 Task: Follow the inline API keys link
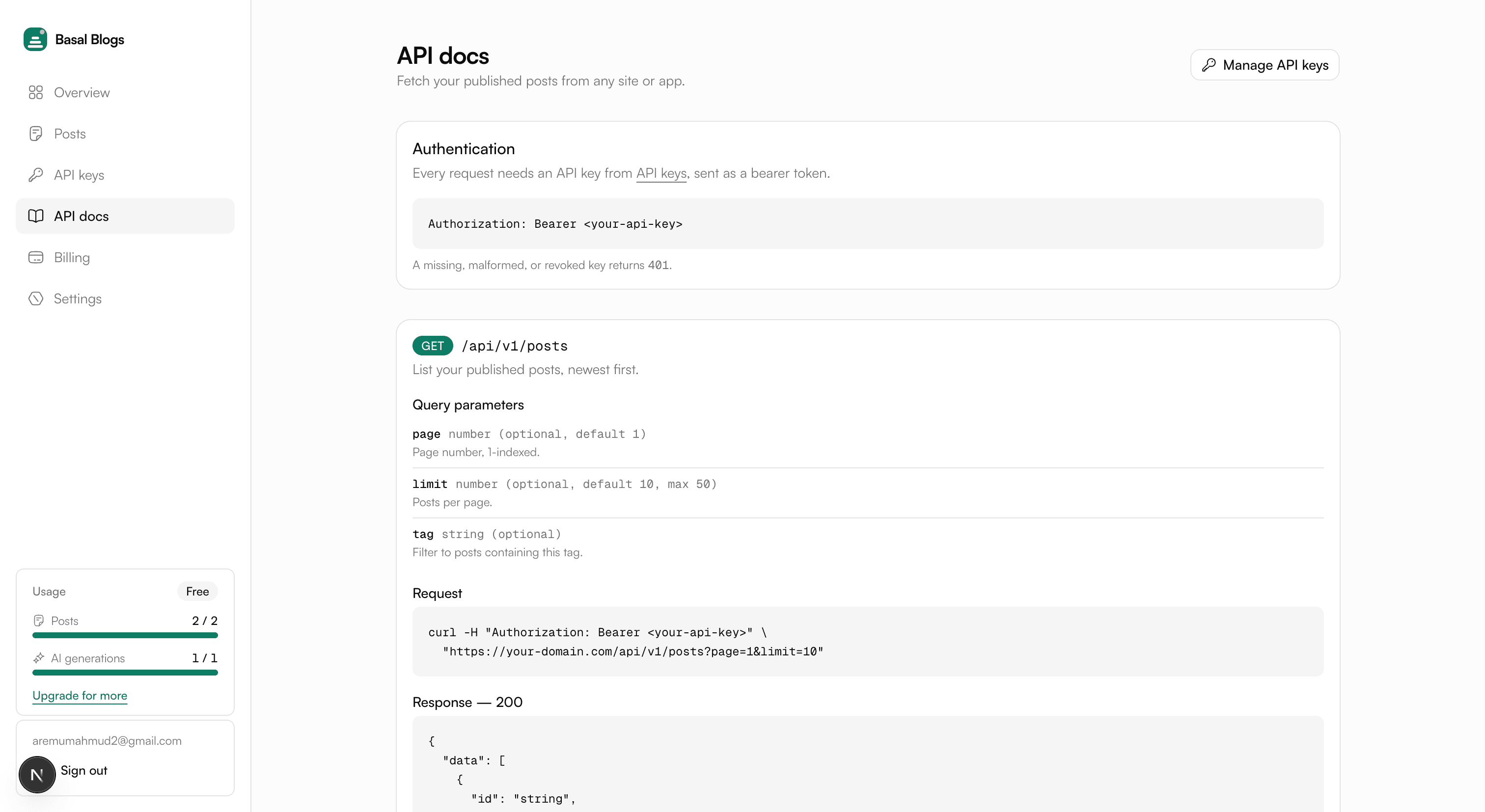point(661,173)
